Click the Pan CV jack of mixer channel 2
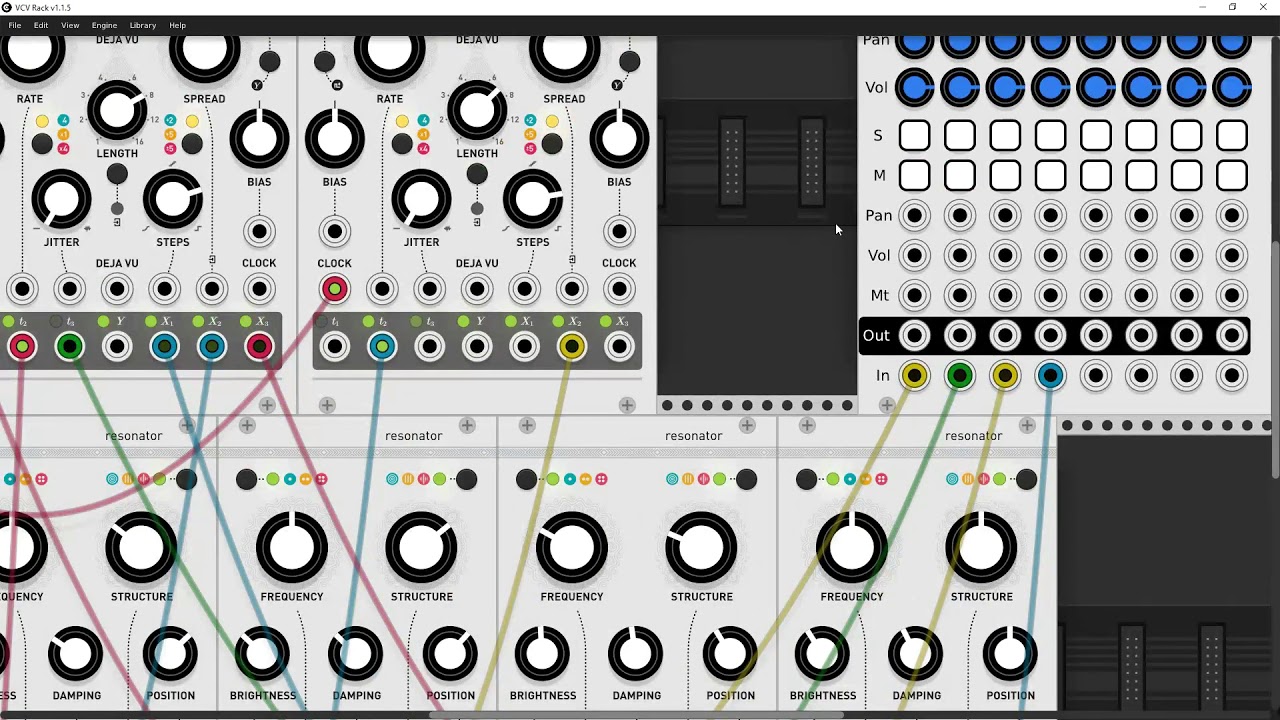The width and height of the screenshot is (1280, 720). 960,215
